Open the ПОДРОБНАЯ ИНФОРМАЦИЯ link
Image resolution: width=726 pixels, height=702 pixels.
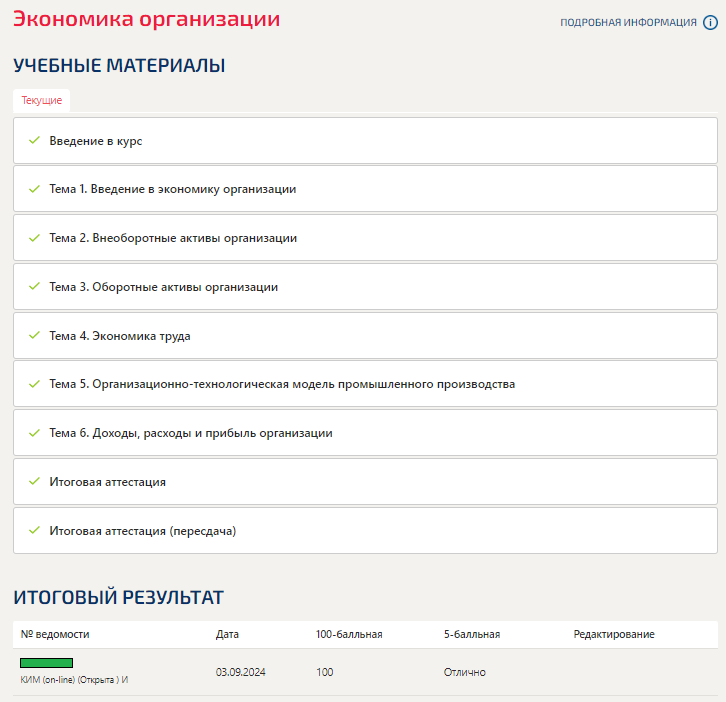point(628,23)
